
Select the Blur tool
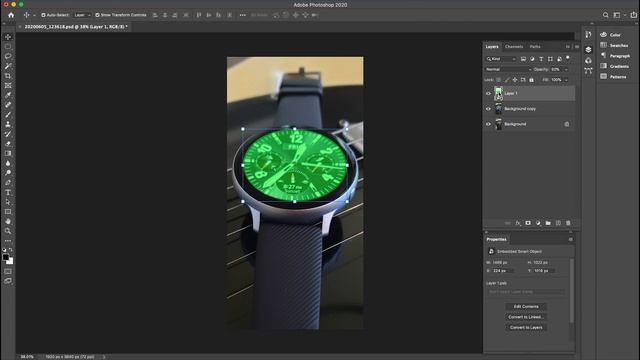coord(8,163)
